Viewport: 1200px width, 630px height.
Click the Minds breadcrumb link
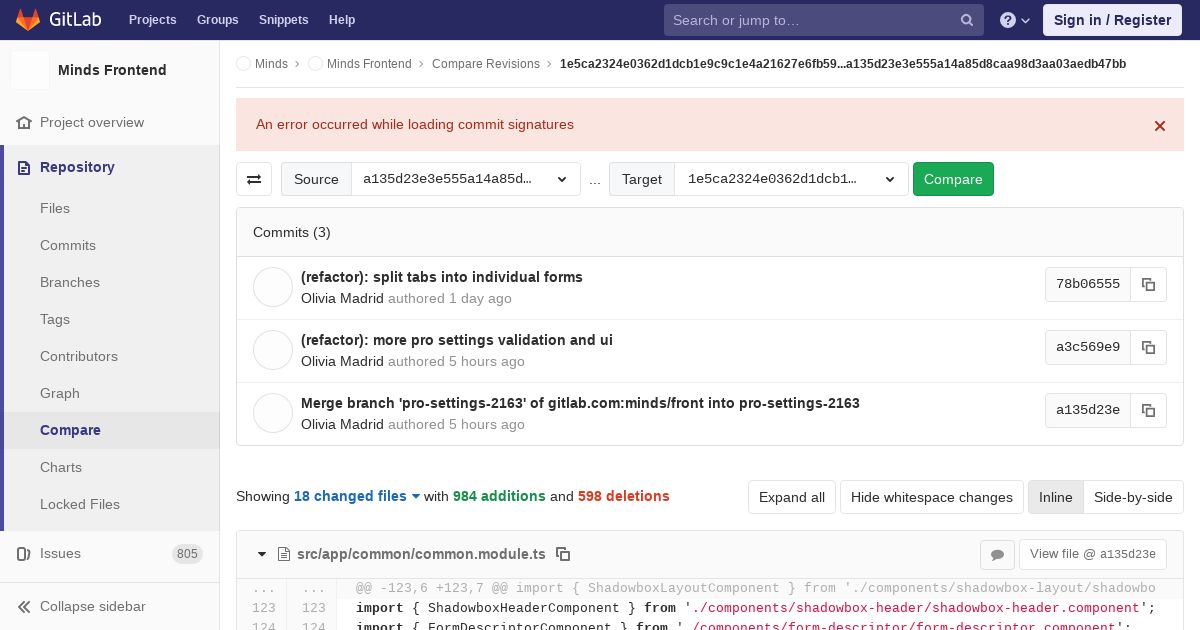coord(271,64)
